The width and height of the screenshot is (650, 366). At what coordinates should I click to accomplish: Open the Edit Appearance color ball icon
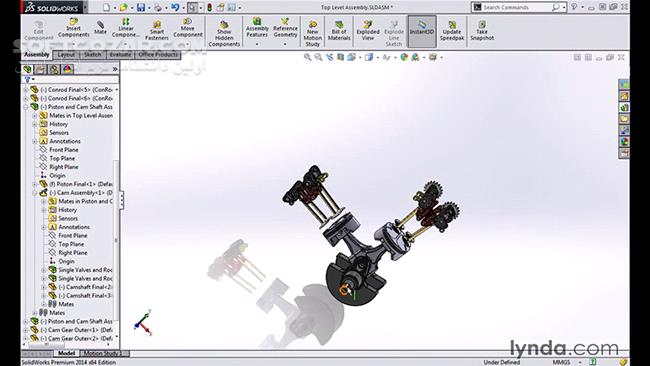pyautogui.click(x=404, y=57)
